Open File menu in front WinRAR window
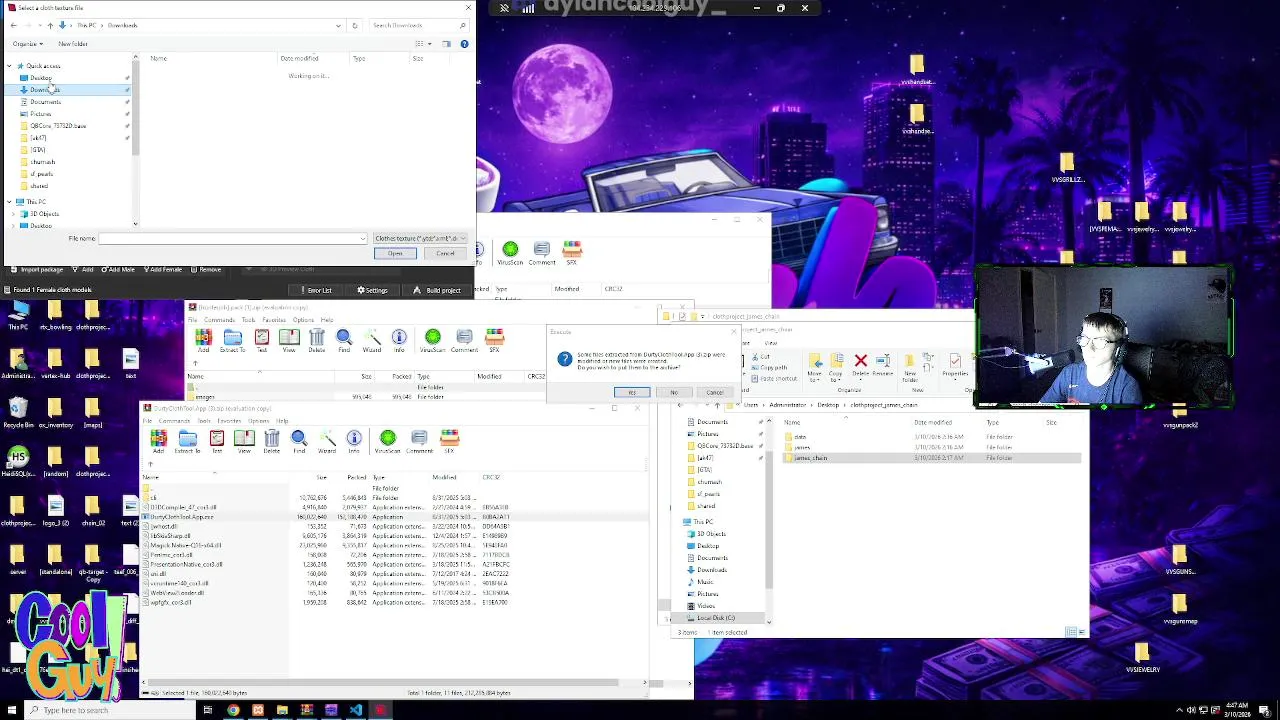1280x720 pixels. point(147,420)
